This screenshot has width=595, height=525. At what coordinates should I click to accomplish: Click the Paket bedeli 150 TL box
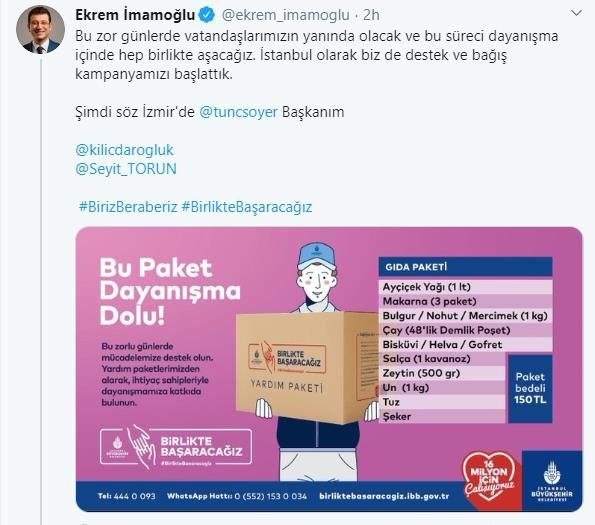point(530,389)
